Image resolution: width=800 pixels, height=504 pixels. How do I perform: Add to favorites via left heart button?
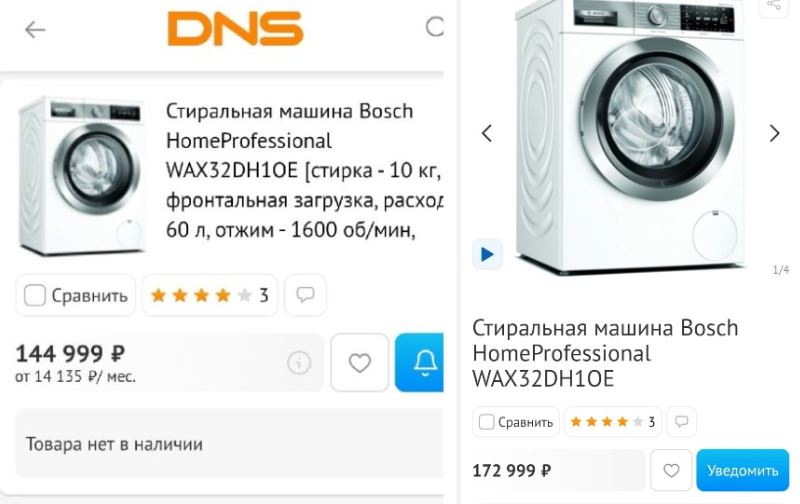tap(360, 363)
